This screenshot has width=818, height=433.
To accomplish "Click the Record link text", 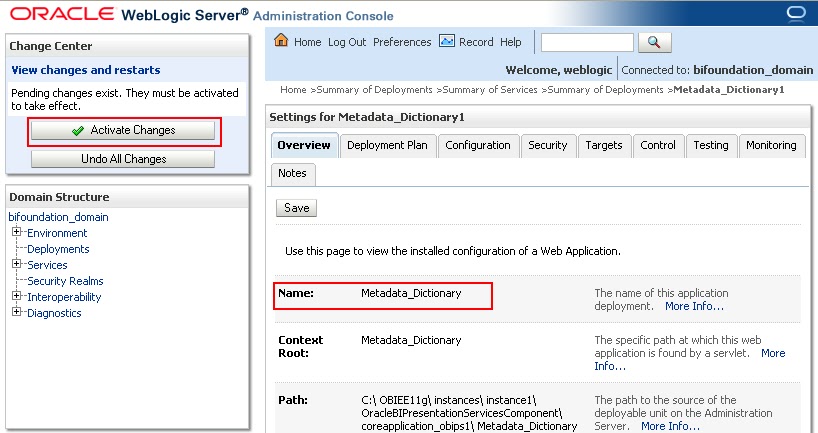I will coord(476,42).
